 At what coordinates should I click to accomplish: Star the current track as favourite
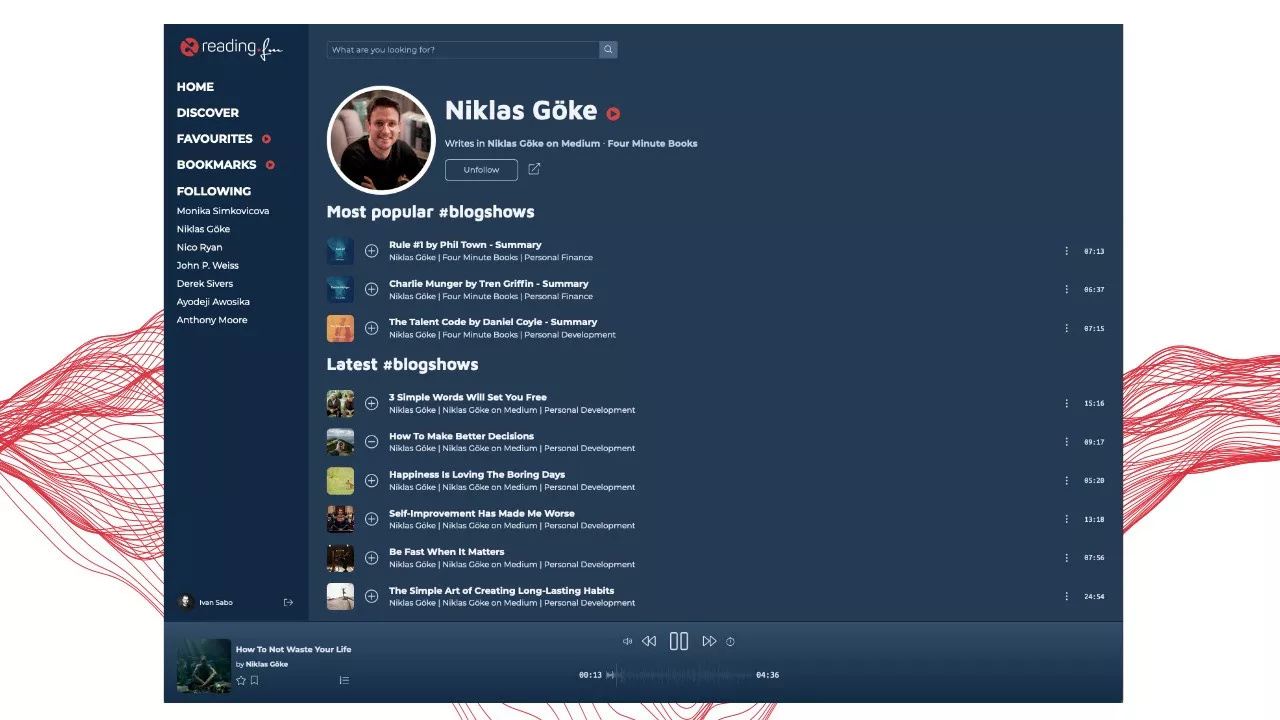tap(241, 680)
